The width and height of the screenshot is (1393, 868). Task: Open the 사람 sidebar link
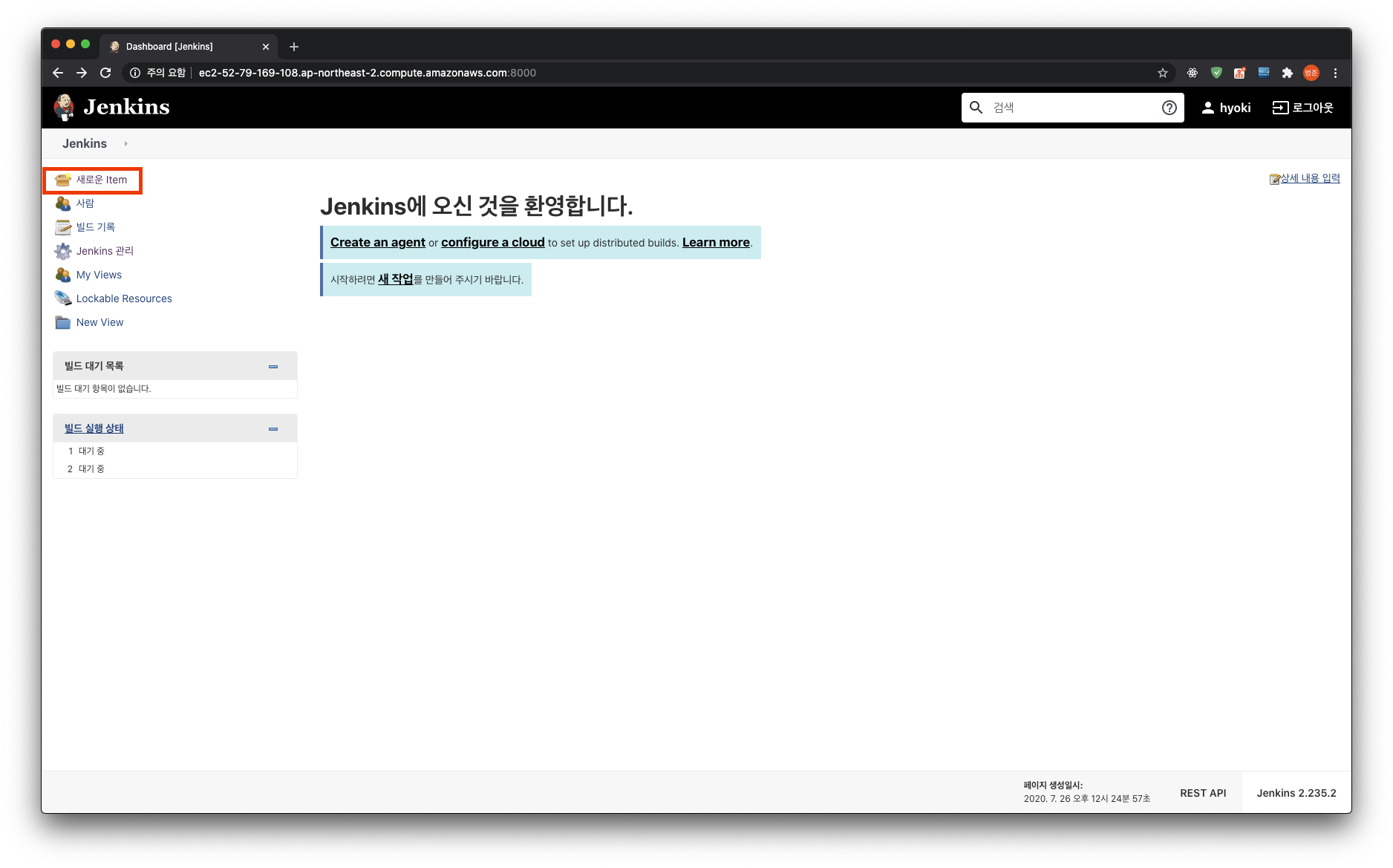coord(85,203)
